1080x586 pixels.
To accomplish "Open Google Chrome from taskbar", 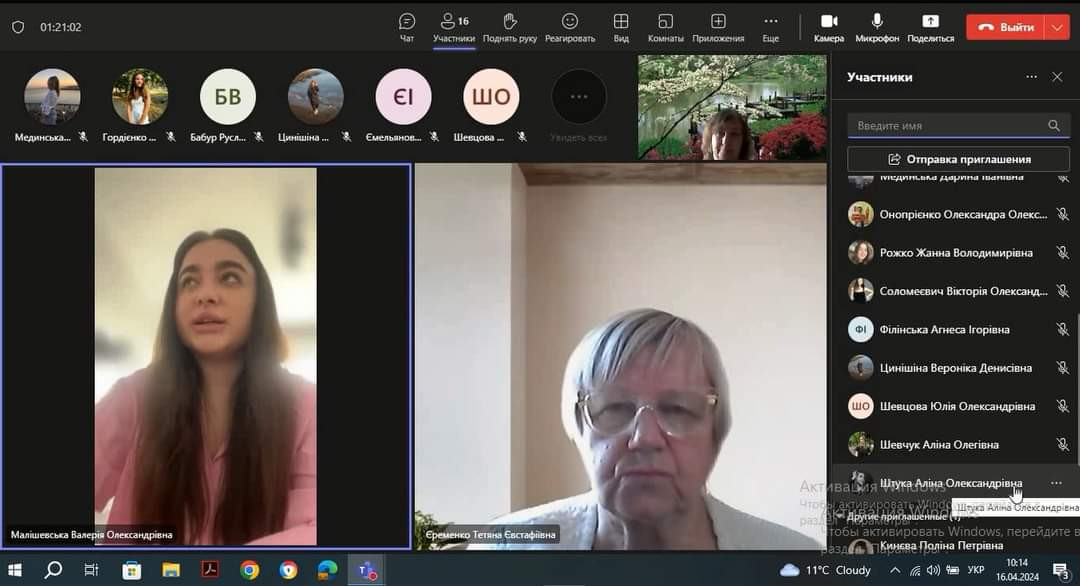I will pos(249,569).
